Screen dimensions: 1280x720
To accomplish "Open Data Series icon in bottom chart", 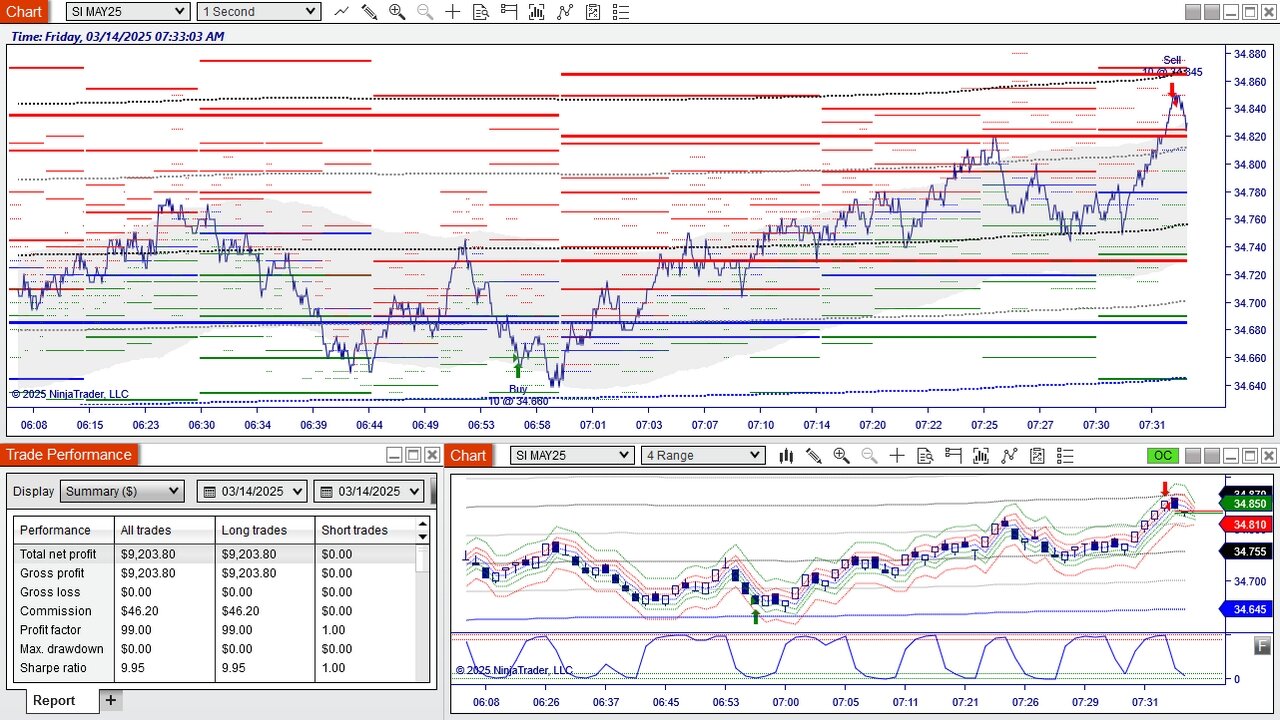I will (x=981, y=455).
